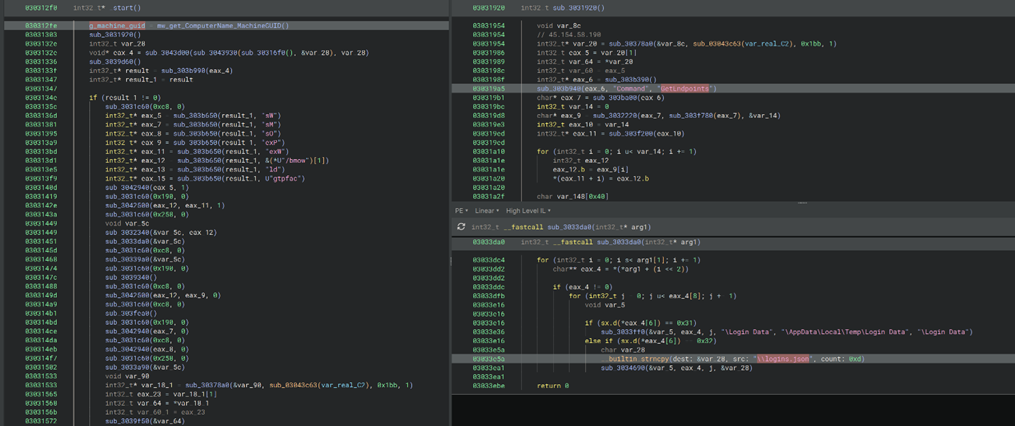Open the High Level IL dropdown
The height and width of the screenshot is (426, 1015).
[528, 211]
